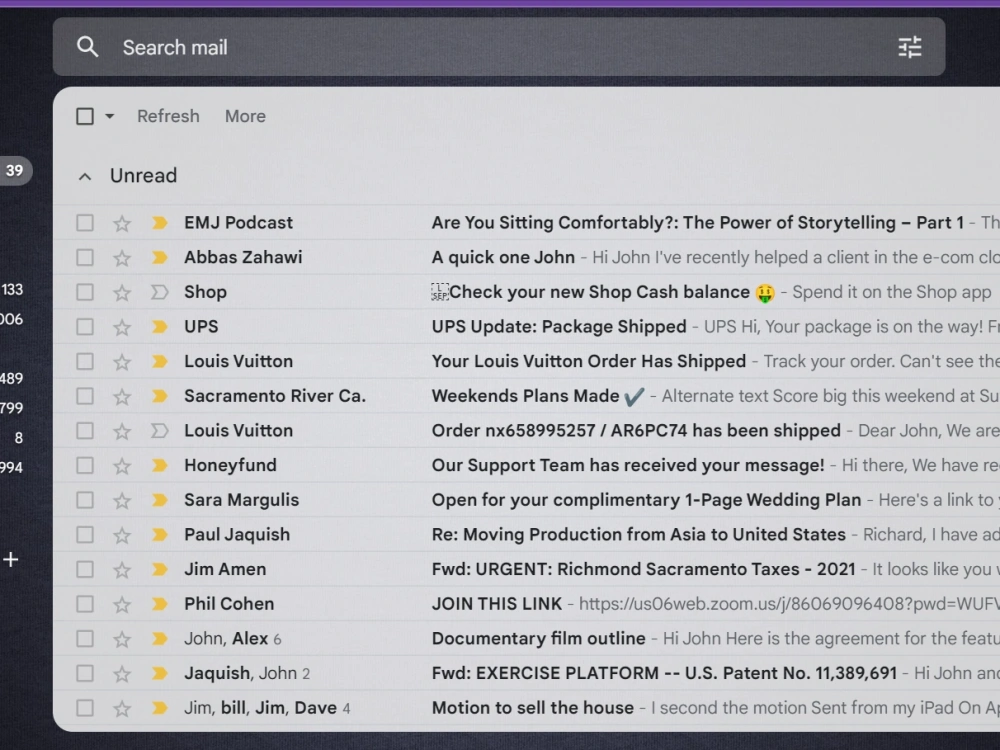Select the UPS email checkbox

[x=85, y=327]
